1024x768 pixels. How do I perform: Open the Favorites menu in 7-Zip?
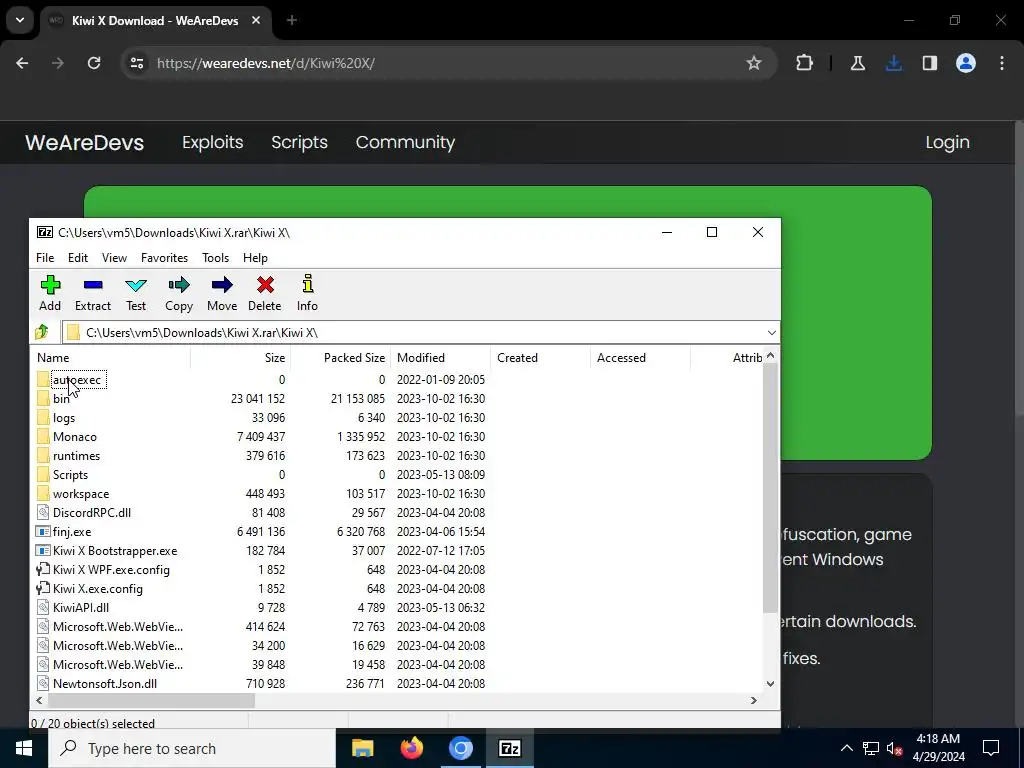coord(165,258)
